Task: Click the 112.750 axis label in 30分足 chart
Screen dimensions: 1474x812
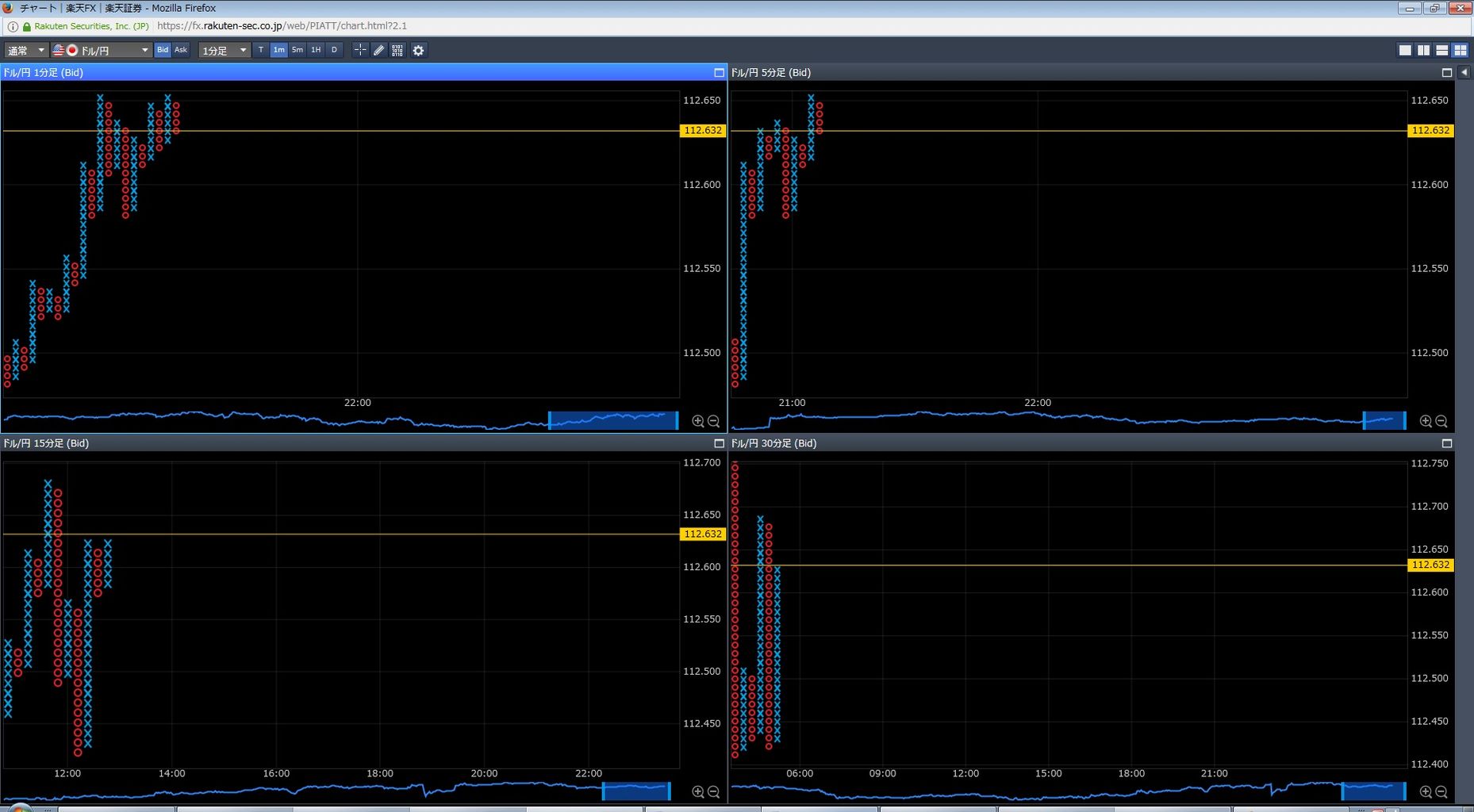Action: tap(1430, 463)
